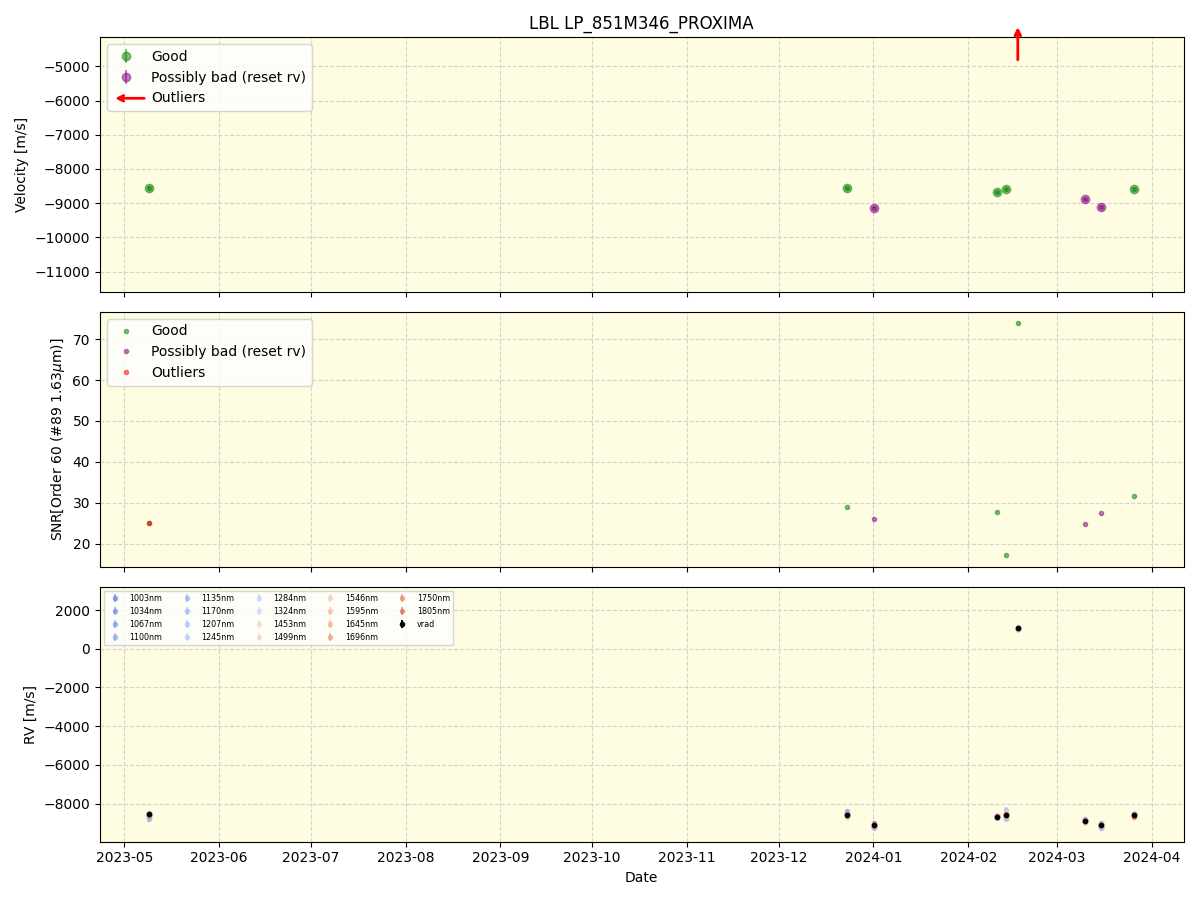This screenshot has height=900, width=1200.
Task: Select the green velocity point in late December 2023
Action: click(847, 188)
